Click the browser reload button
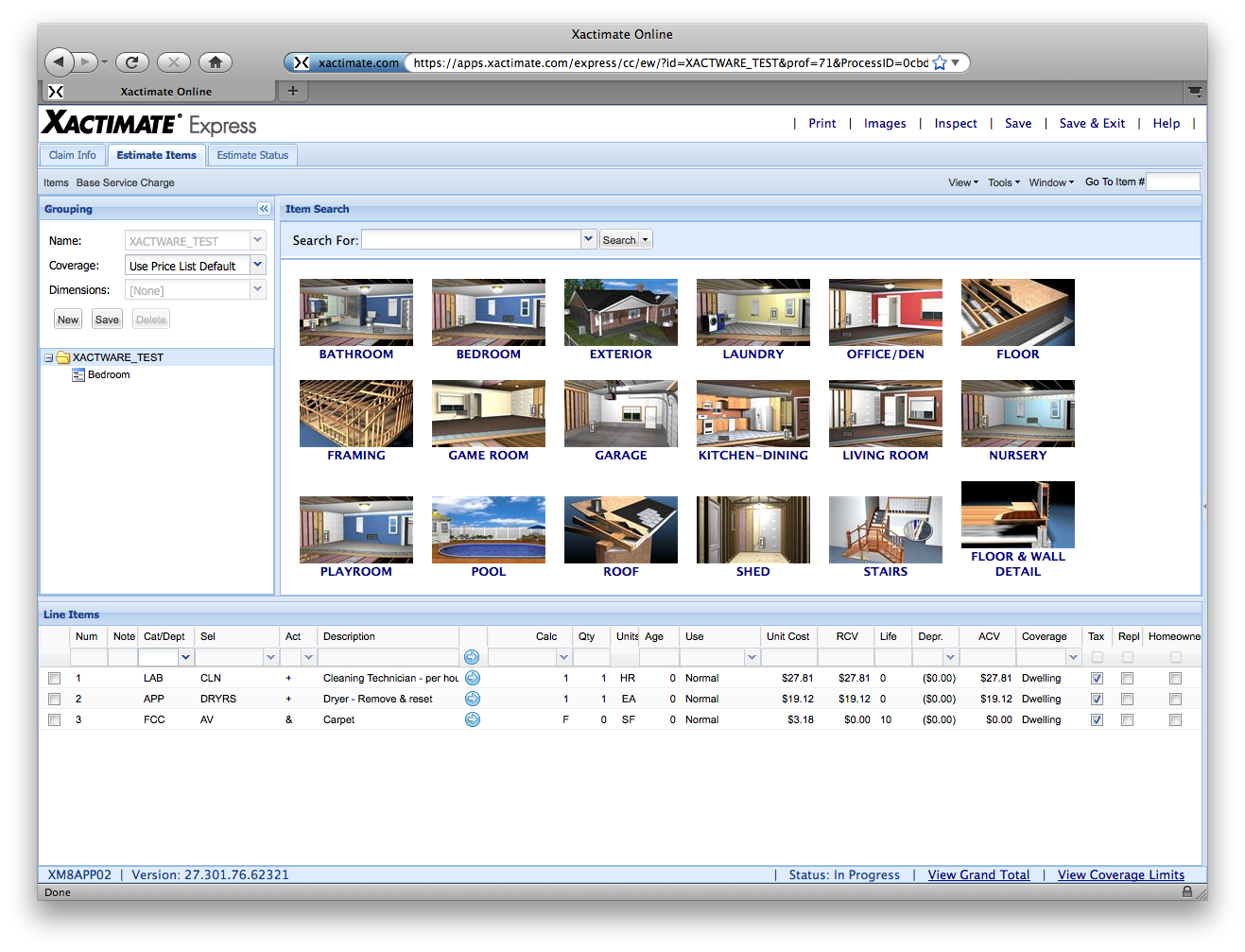 tap(132, 62)
